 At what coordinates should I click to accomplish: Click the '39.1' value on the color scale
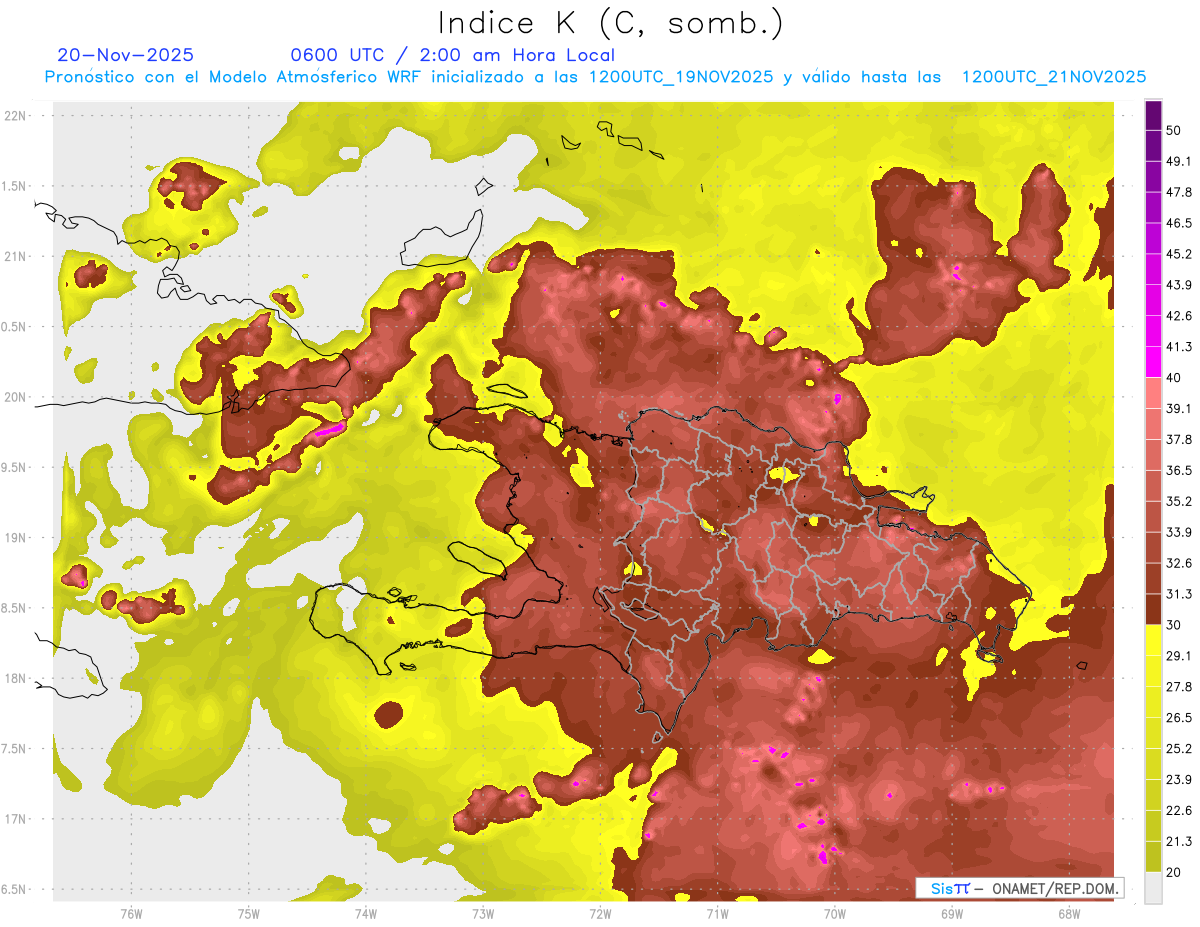coord(1179,409)
